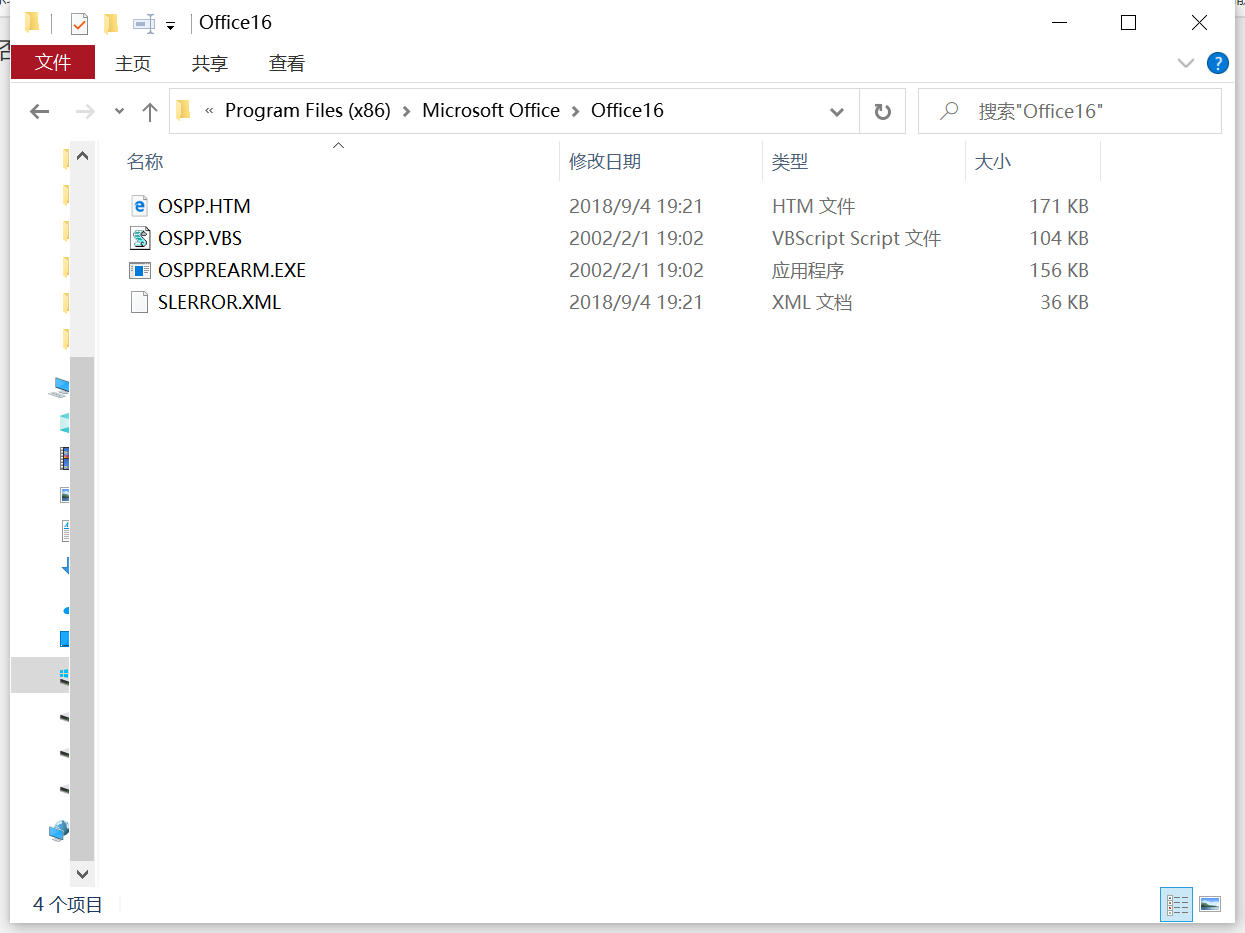Click the search magnifier icon
Image resolution: width=1245 pixels, height=933 pixels.
950,111
